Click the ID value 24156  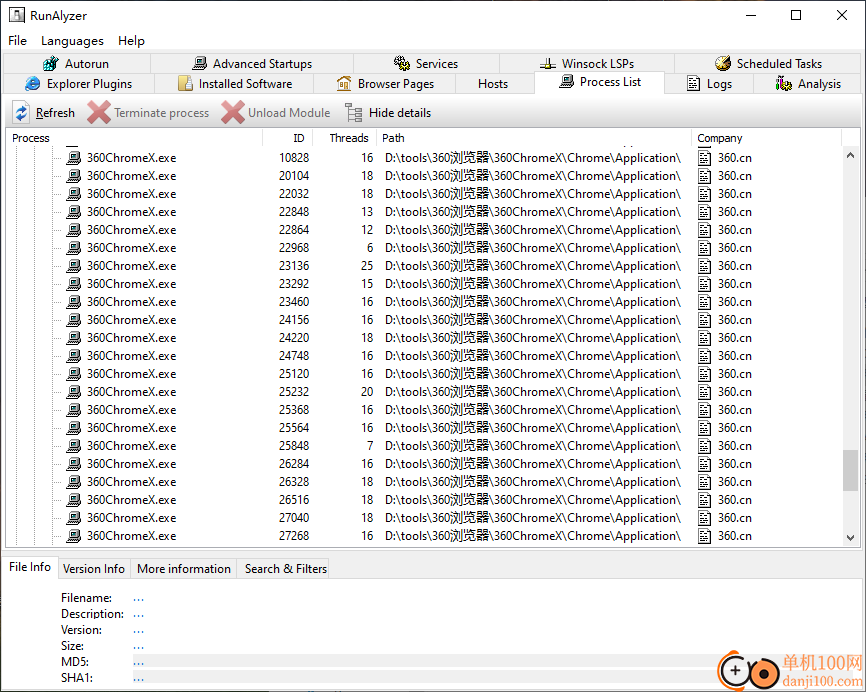point(294,320)
